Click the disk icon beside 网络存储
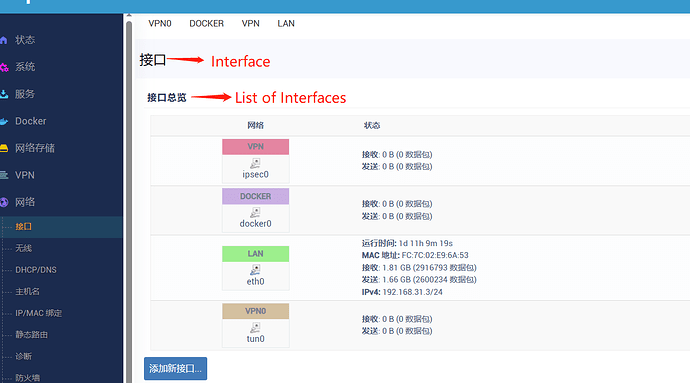This screenshot has width=690, height=383. [x=4, y=148]
